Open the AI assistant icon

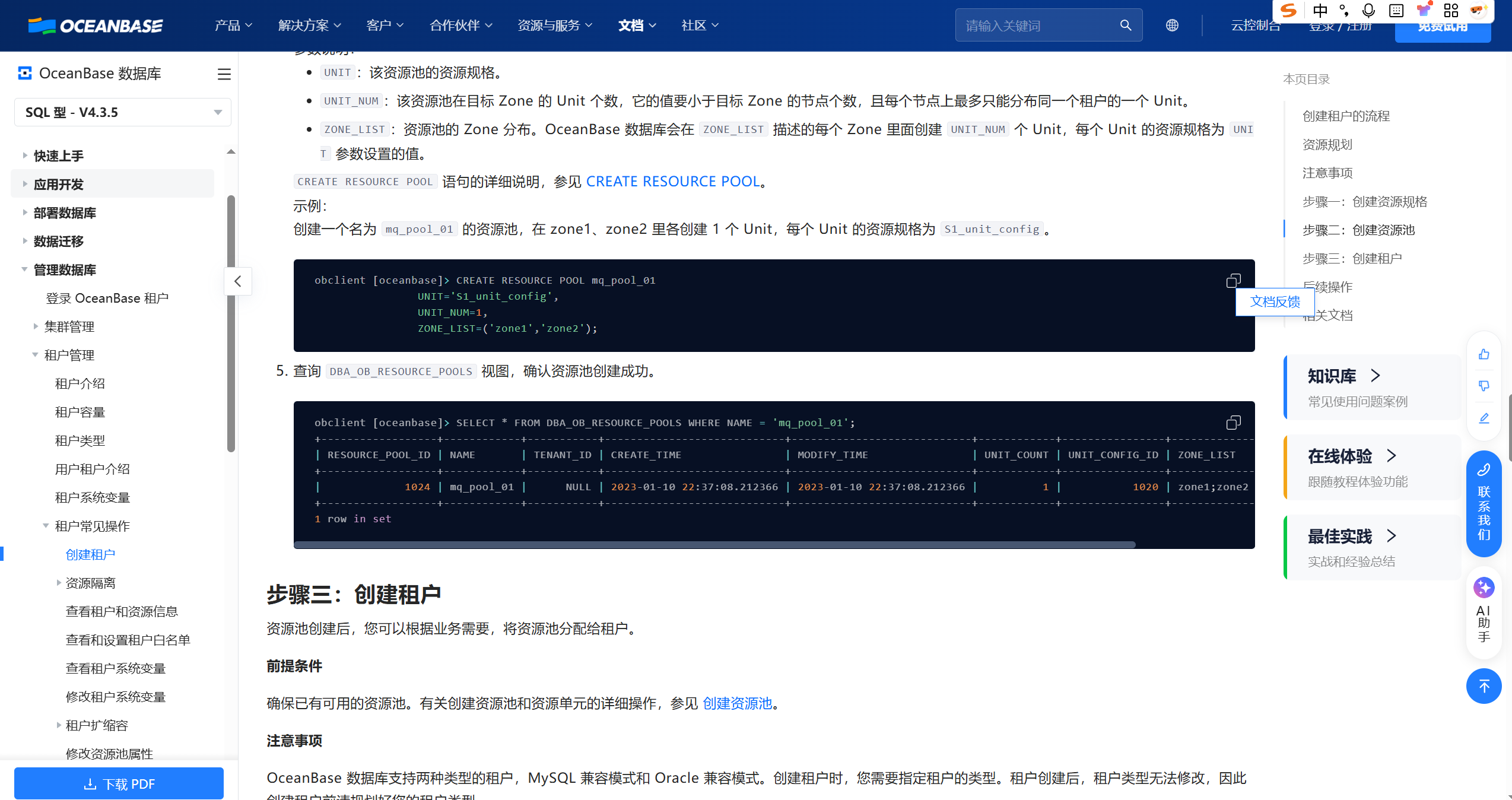[x=1484, y=588]
